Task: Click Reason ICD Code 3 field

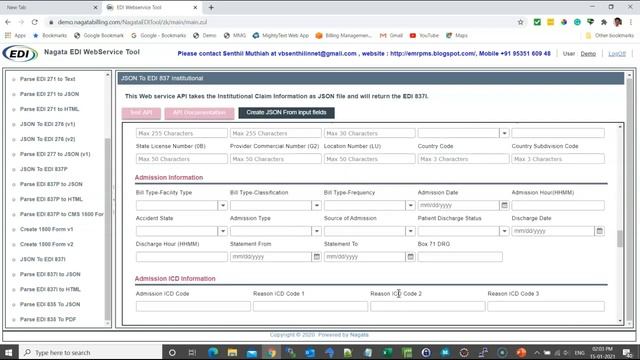Action: [546, 307]
